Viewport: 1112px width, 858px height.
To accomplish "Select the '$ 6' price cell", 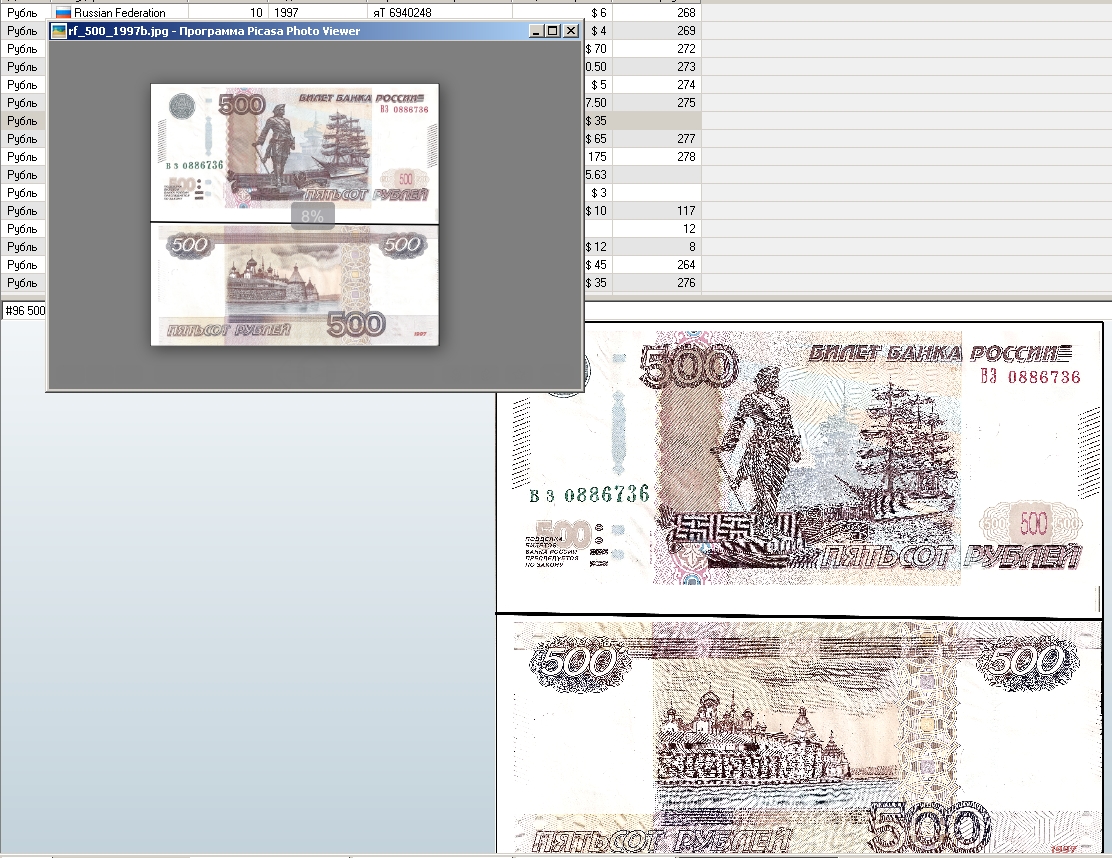I will click(562, 13).
